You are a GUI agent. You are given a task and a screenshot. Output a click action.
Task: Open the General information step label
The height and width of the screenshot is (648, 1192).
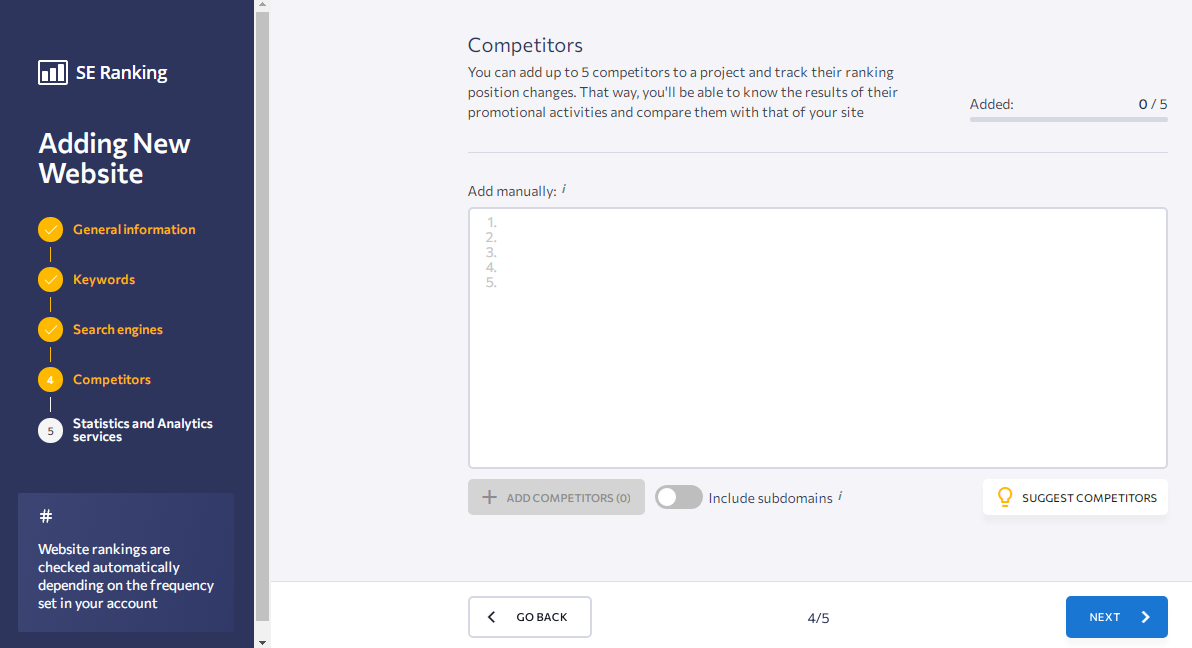(x=134, y=230)
